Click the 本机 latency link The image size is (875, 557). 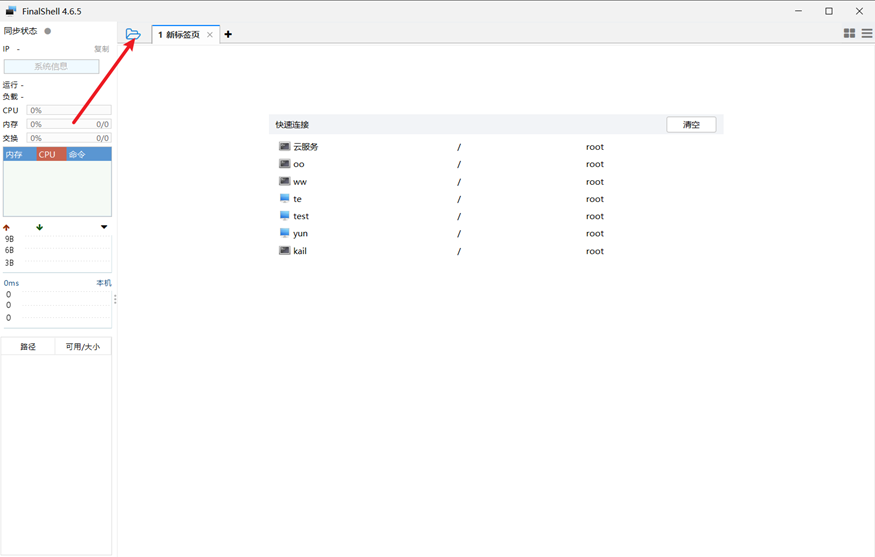[x=103, y=283]
